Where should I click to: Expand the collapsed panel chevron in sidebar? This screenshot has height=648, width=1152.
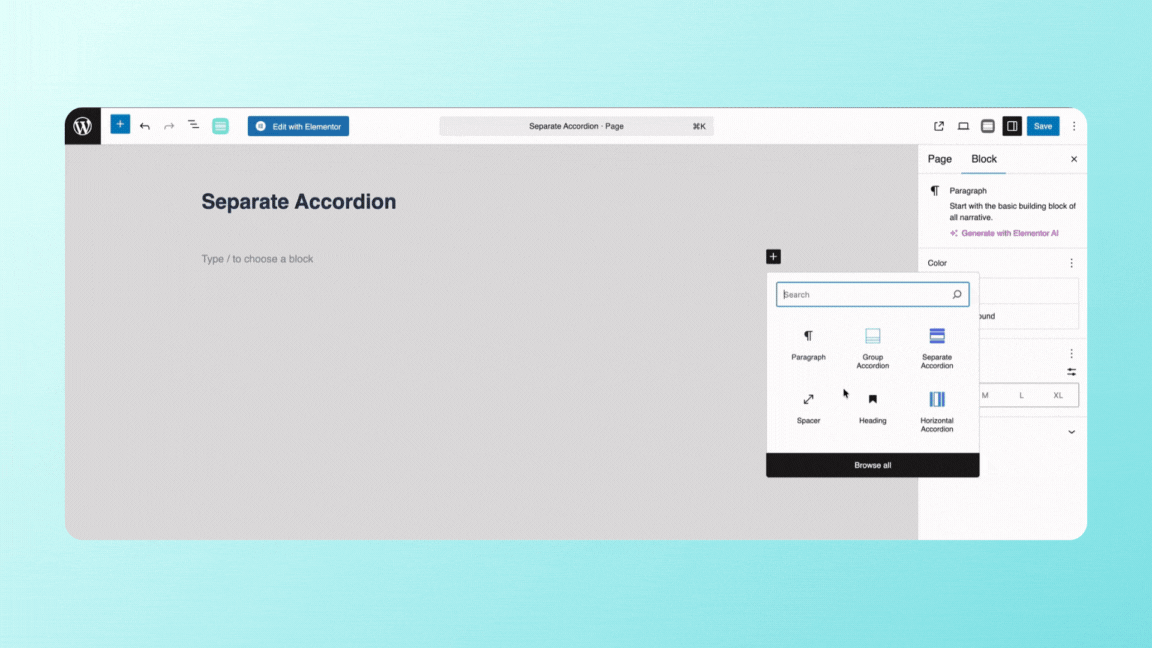[1071, 431]
